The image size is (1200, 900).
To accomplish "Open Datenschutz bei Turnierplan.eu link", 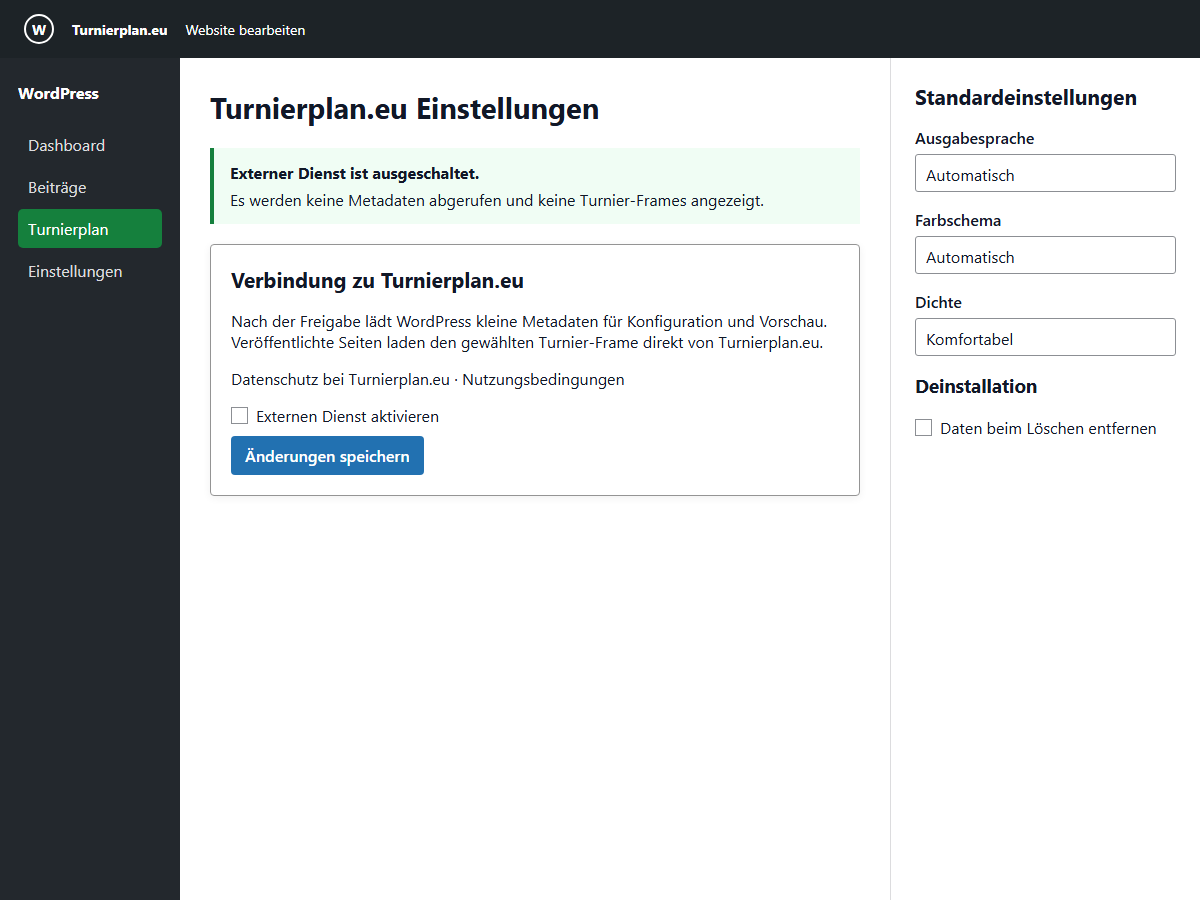I will (340, 380).
